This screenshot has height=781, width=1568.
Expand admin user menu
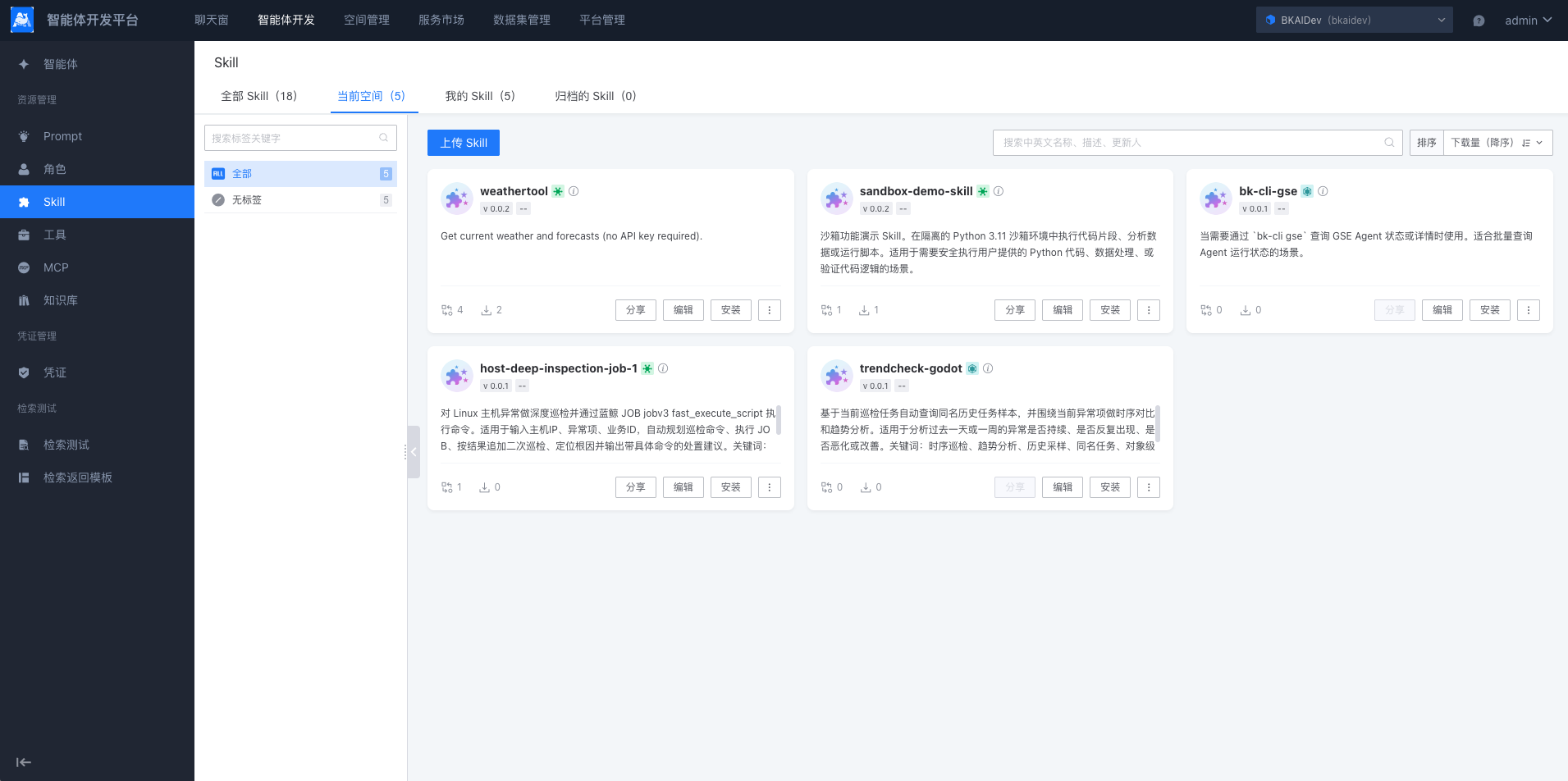[1528, 21]
